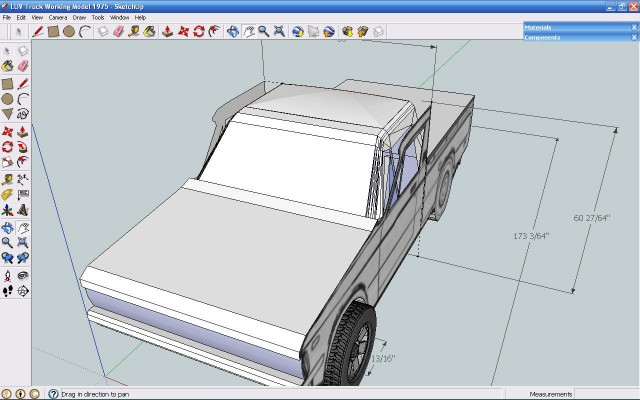Click Next view in left tool set
Image resolution: width=640 pixels, height=400 pixels.
click(23, 258)
